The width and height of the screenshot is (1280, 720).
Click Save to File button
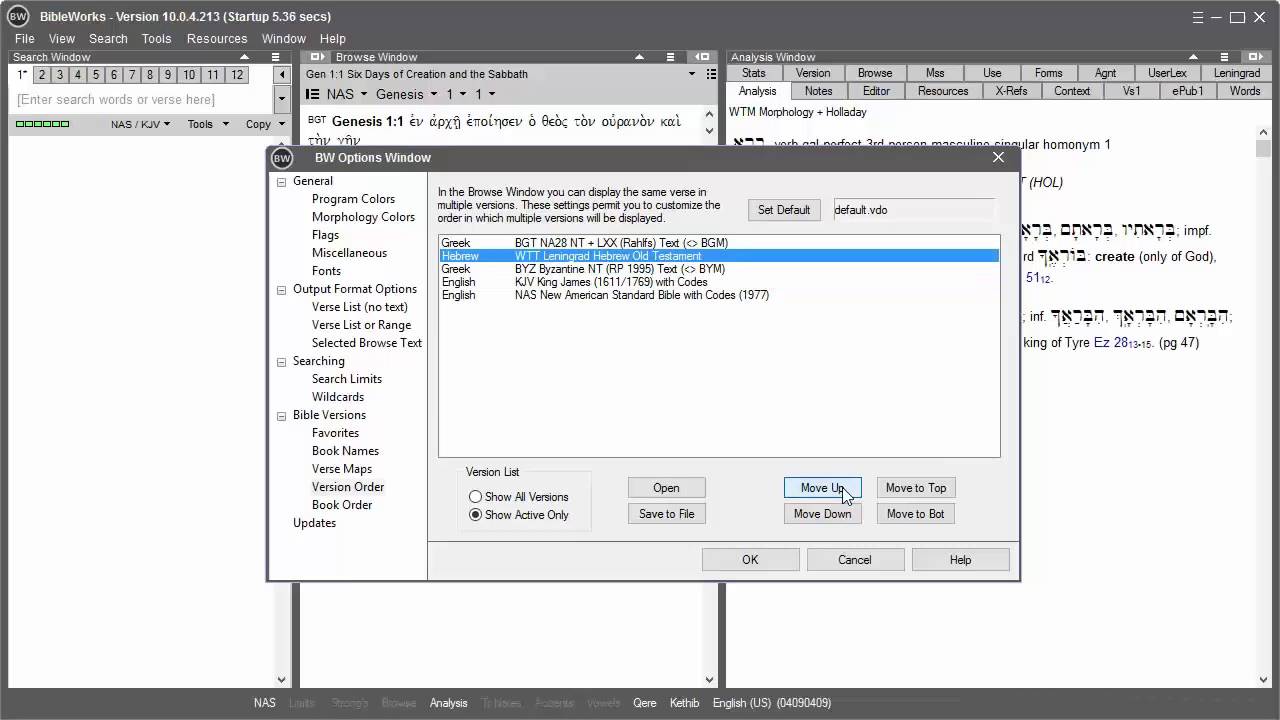(x=666, y=514)
